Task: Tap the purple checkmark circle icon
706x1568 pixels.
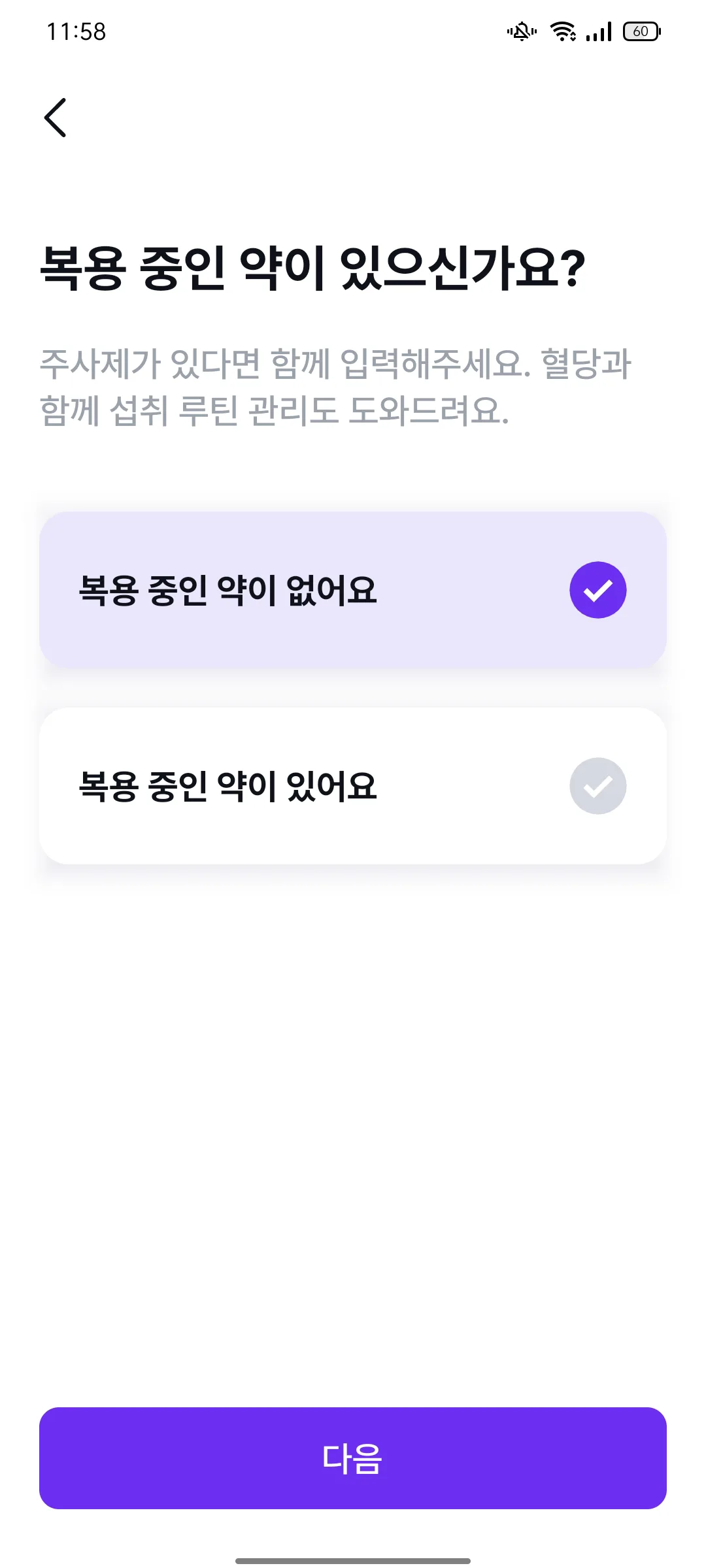Action: 598,590
